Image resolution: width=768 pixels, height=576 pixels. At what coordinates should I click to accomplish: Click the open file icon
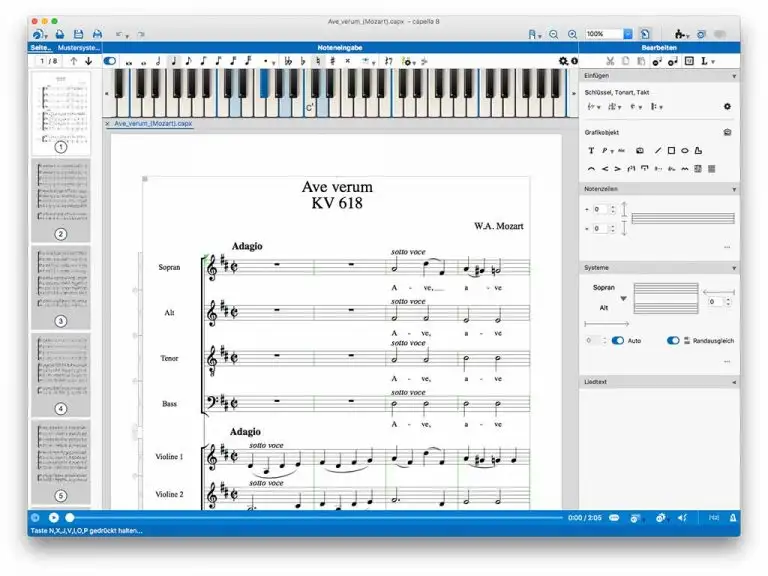(60, 34)
